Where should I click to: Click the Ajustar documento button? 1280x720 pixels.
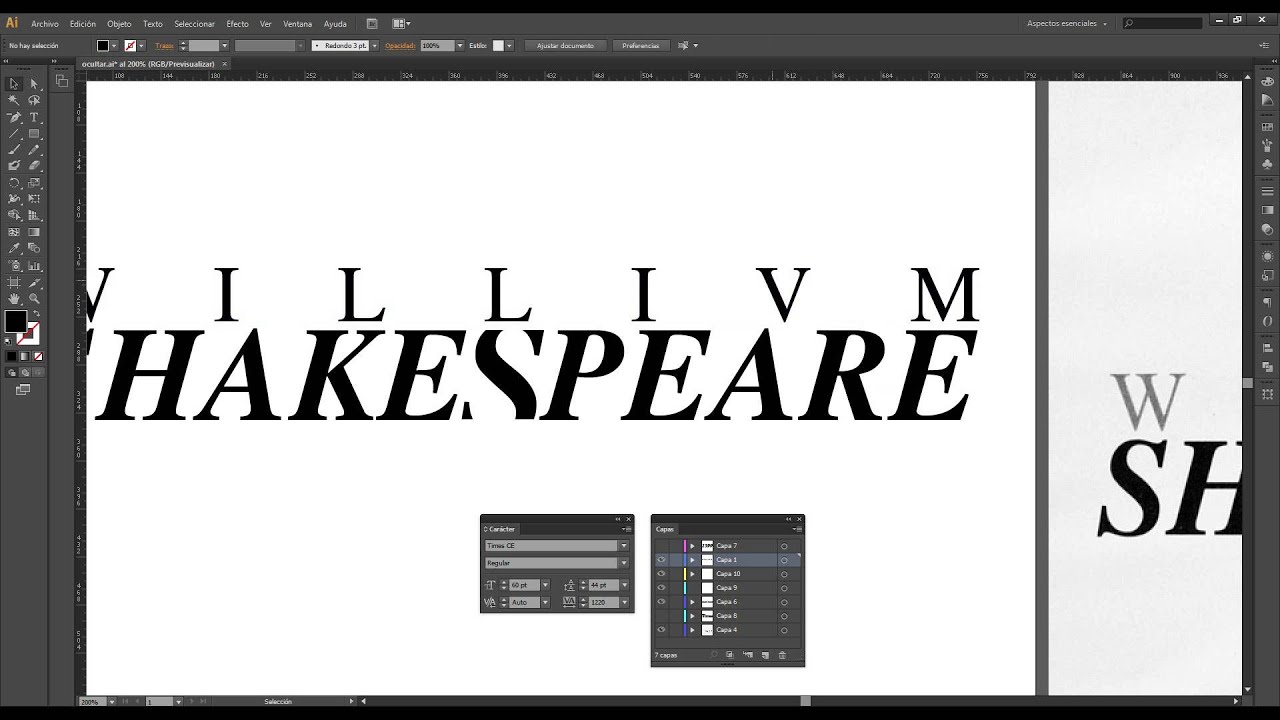click(x=565, y=45)
